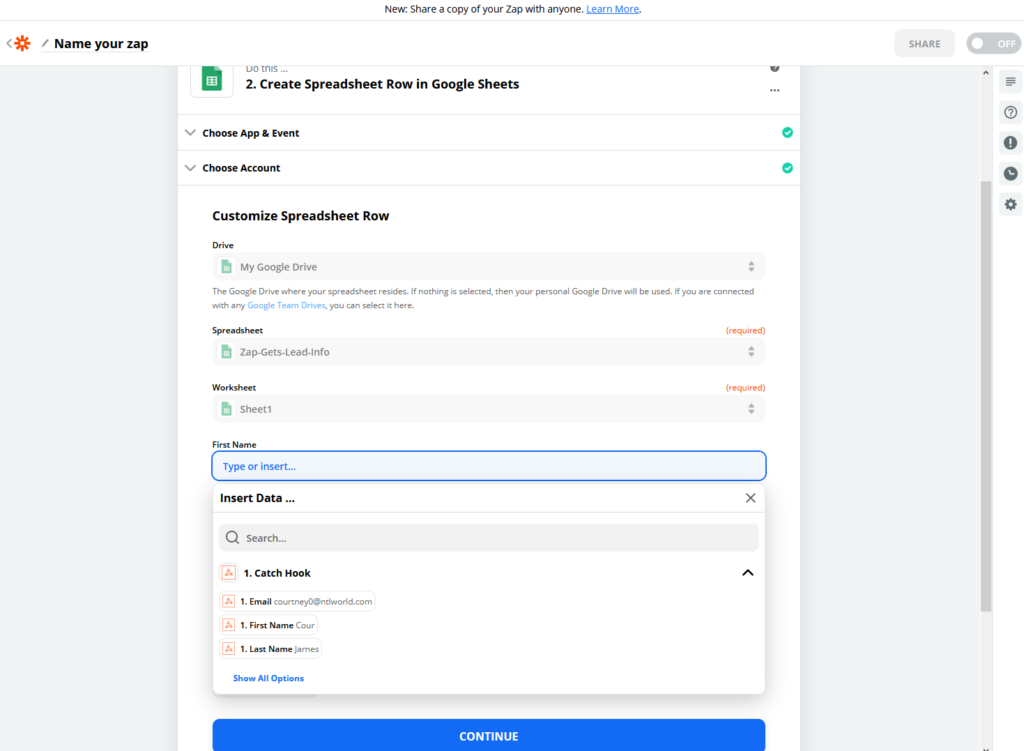
Task: Open the history clock sidebar icon
Action: pyautogui.click(x=1010, y=174)
